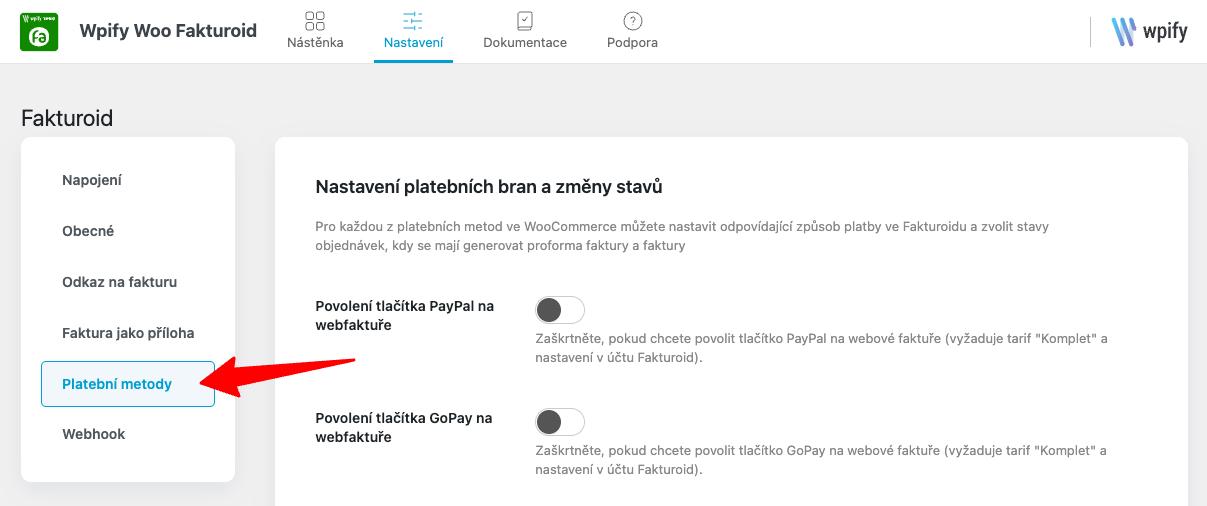The height and width of the screenshot is (506, 1207).
Task: Select the Platební metody section
Action: (117, 384)
